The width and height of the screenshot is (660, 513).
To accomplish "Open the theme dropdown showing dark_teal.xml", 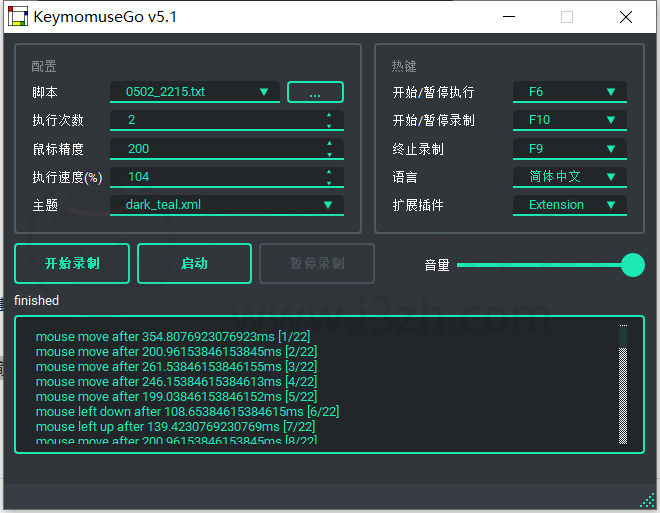I will point(227,205).
